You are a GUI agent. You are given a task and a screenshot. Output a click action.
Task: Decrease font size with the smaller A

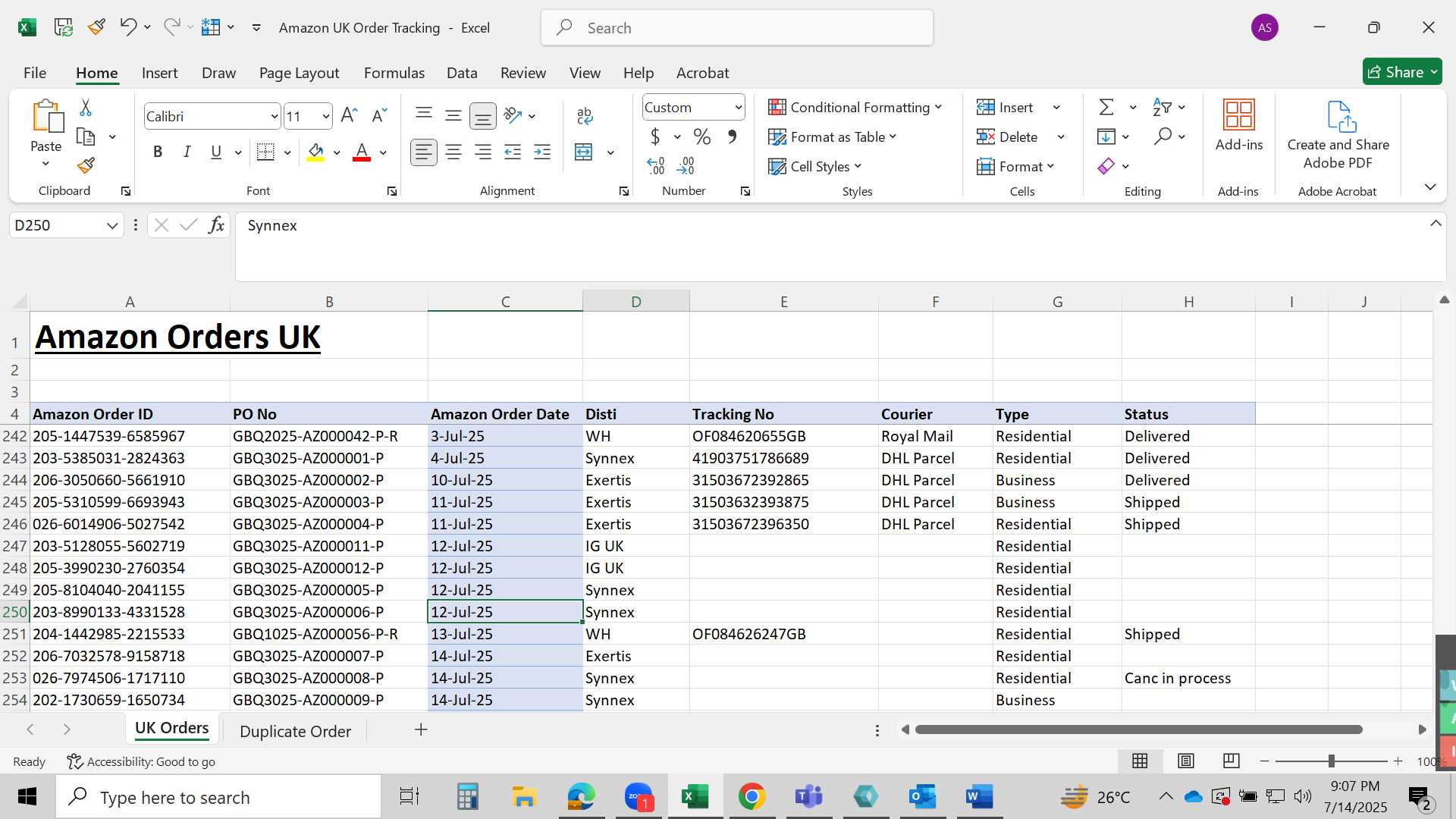point(379,115)
